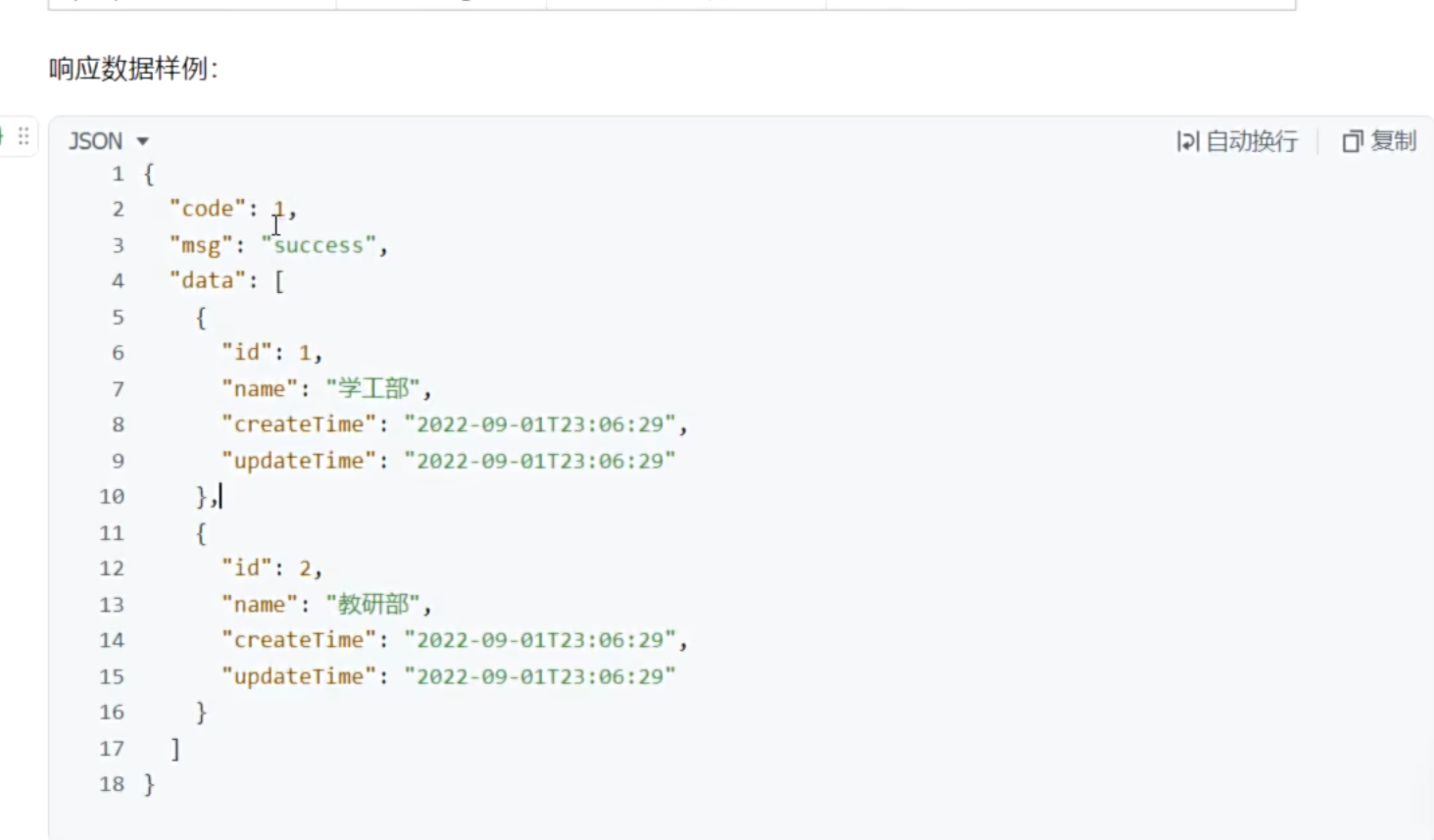Screen dimensions: 1434x840
Task: Click the "教研部" name value
Action: tap(373, 604)
